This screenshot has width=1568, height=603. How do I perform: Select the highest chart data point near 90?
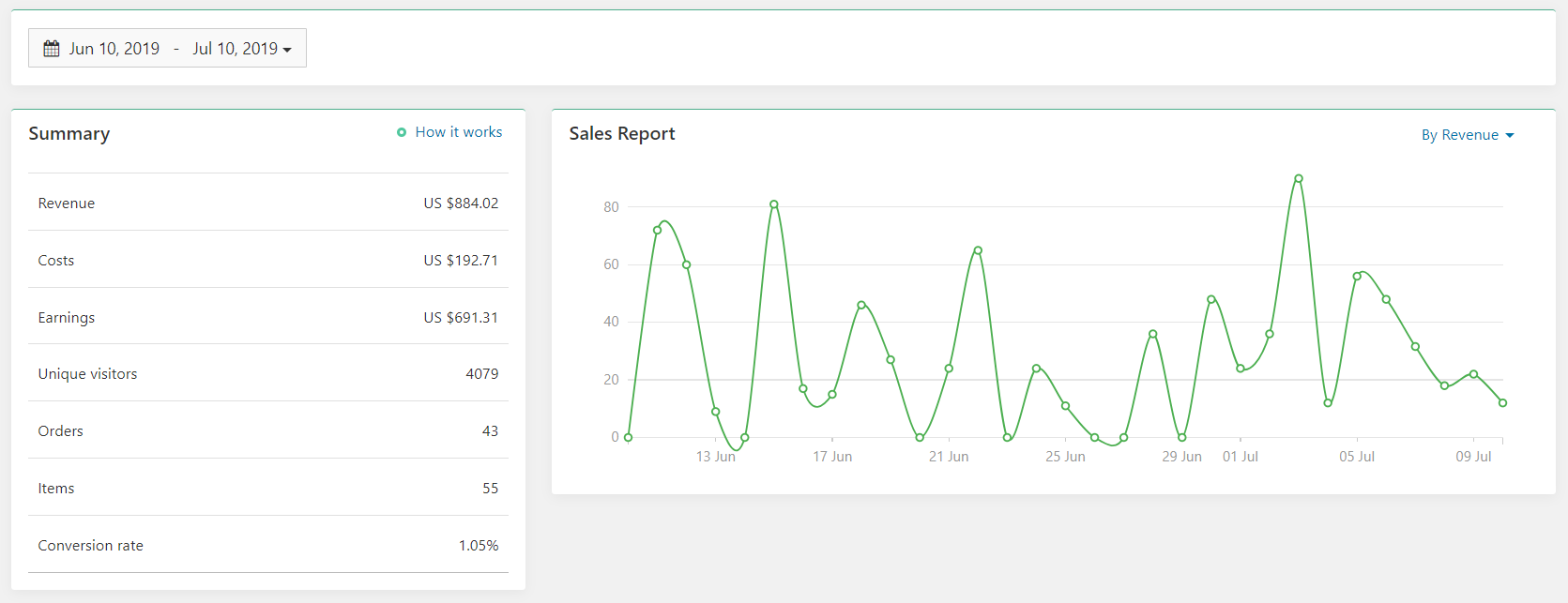pyautogui.click(x=1299, y=178)
